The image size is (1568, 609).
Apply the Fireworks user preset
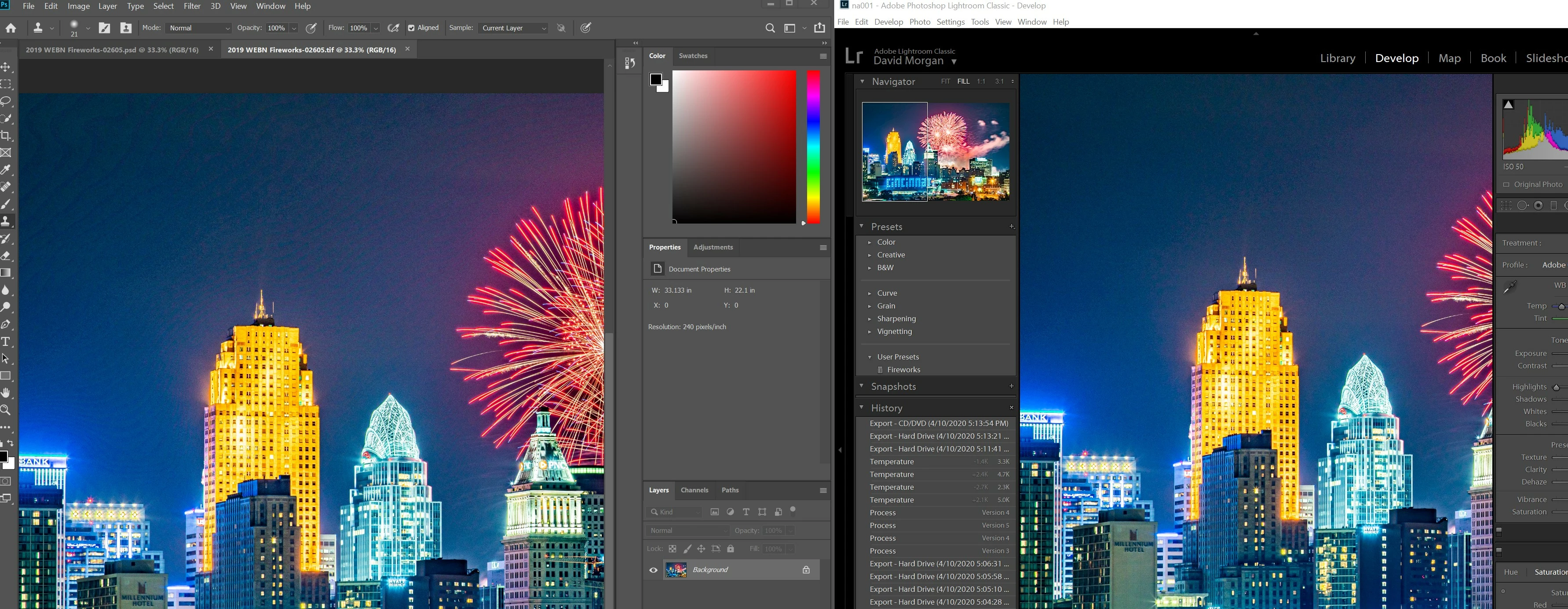903,370
